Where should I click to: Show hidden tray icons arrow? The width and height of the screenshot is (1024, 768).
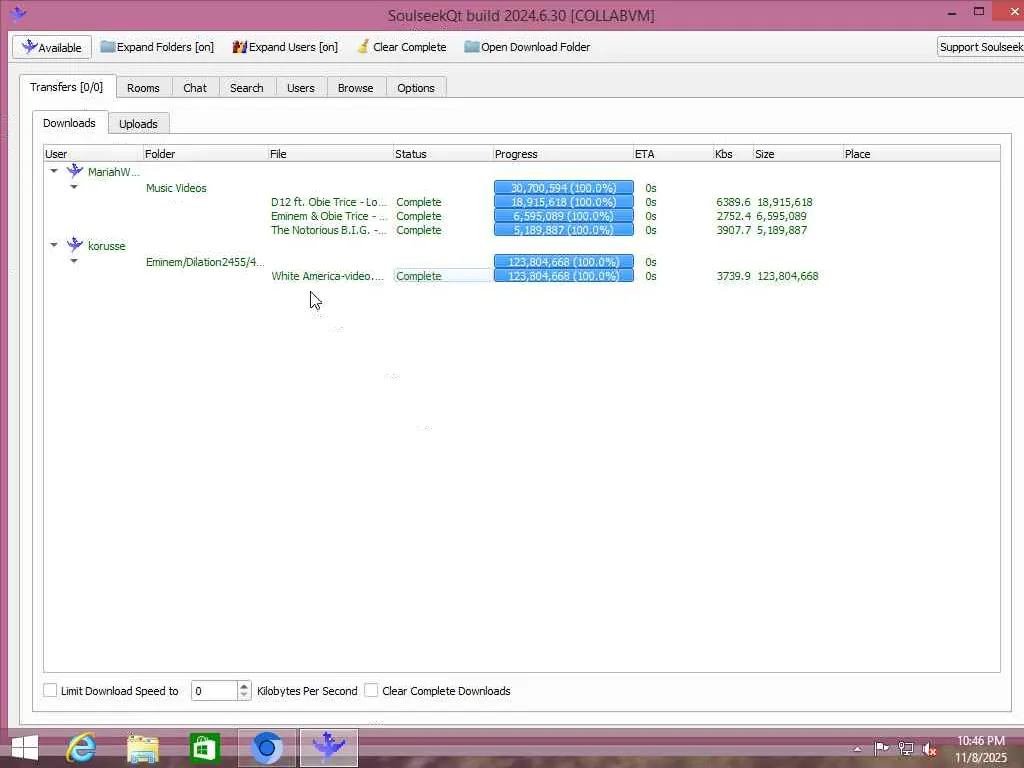(x=857, y=749)
